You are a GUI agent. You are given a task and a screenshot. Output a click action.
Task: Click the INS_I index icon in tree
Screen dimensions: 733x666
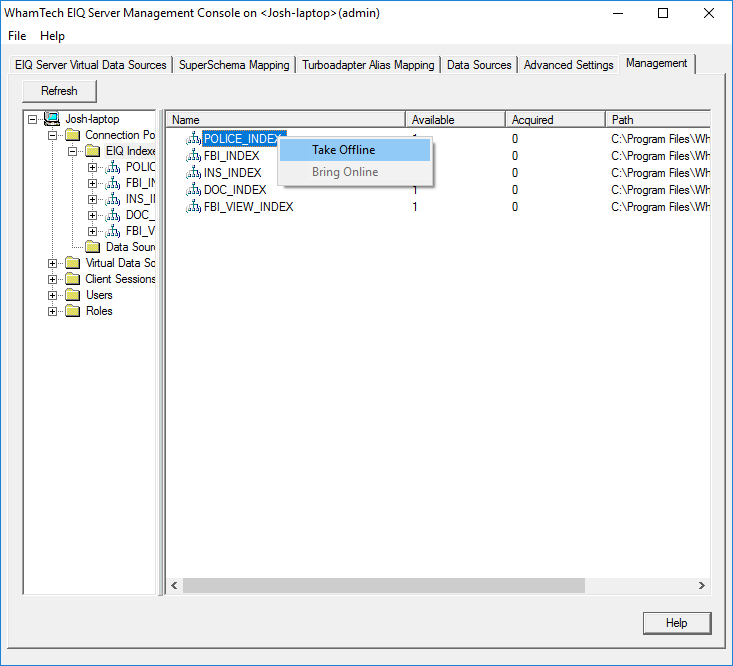(x=113, y=199)
